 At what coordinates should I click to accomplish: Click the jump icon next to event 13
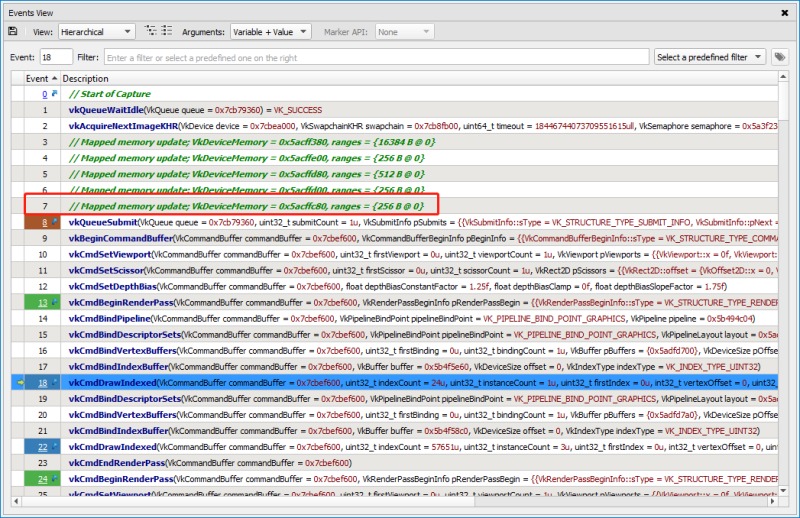[x=54, y=302]
